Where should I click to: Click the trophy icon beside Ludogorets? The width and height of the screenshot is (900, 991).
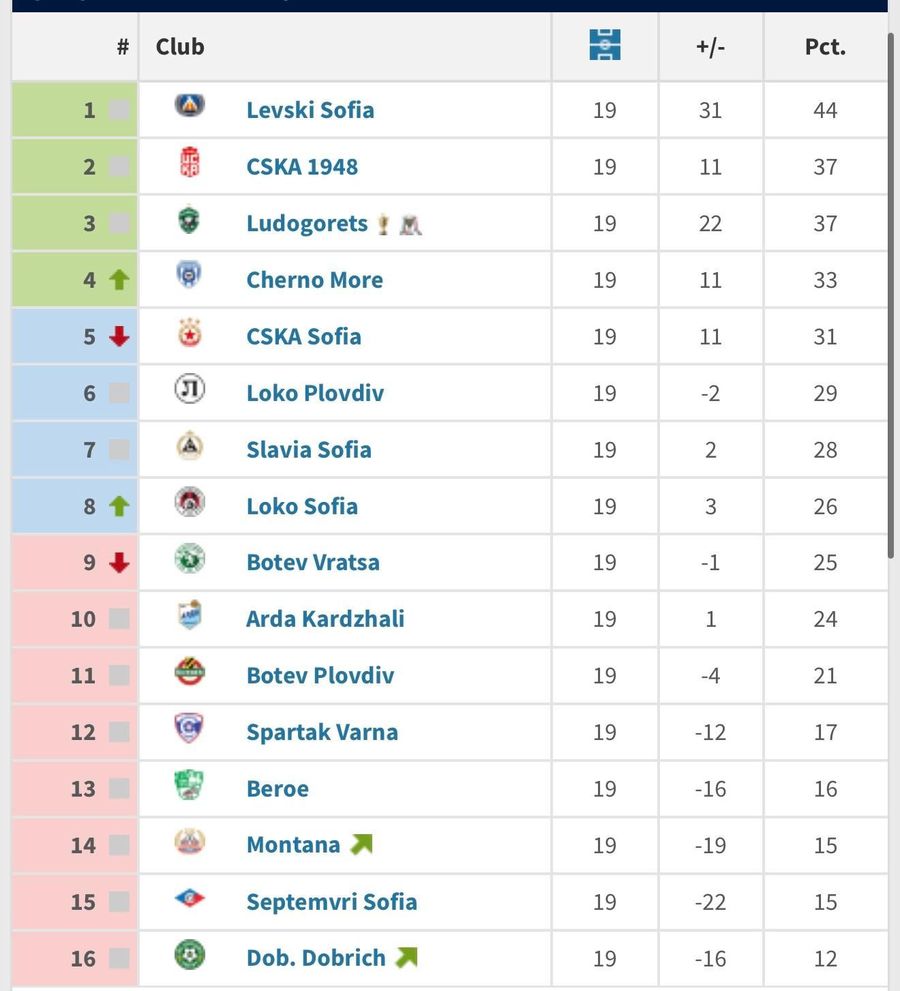pos(383,226)
